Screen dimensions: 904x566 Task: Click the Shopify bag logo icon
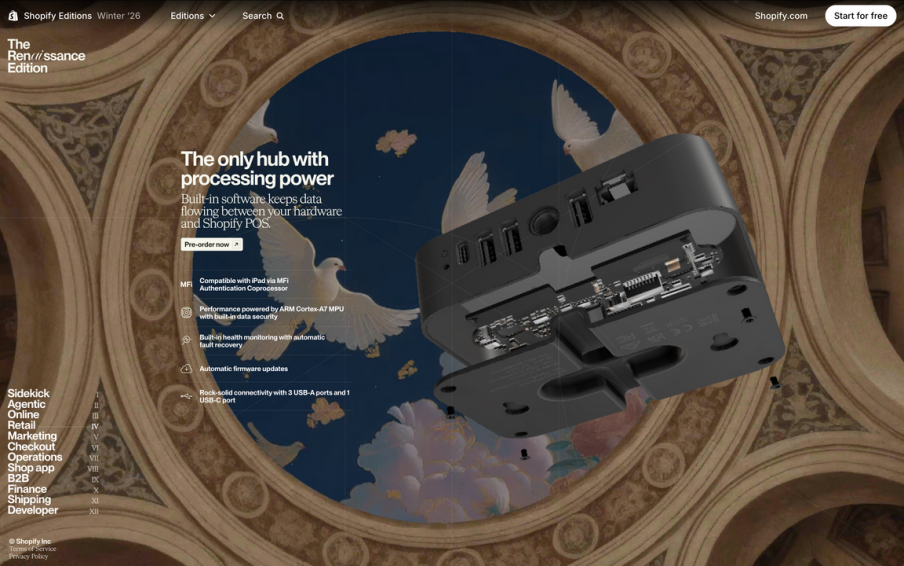tap(13, 16)
